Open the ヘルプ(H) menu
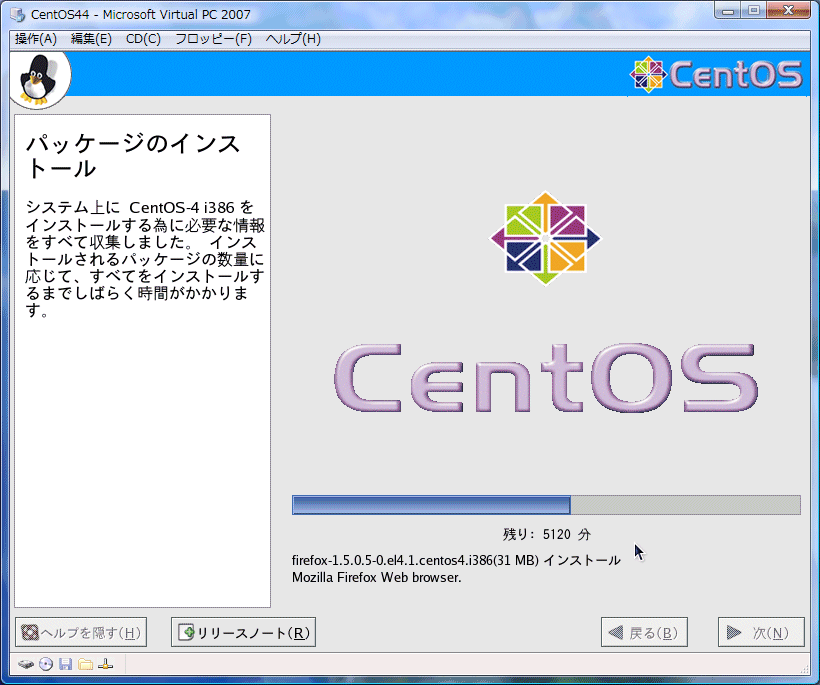Viewport: 820px width, 685px height. [x=293, y=39]
